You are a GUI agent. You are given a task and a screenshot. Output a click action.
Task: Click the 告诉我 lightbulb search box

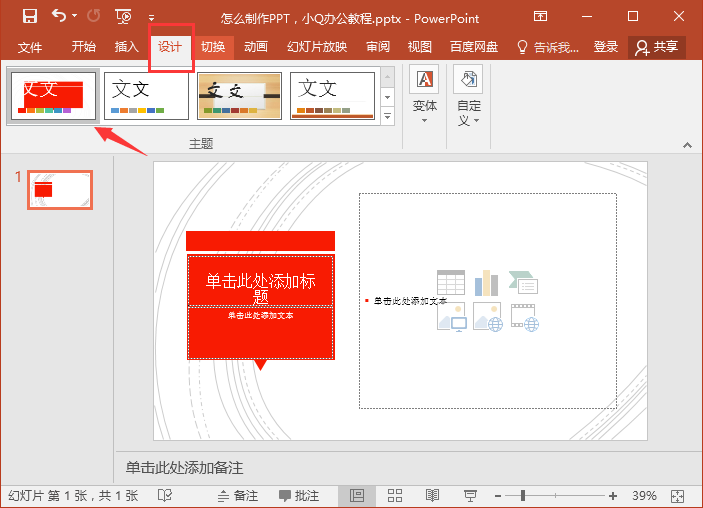548,47
